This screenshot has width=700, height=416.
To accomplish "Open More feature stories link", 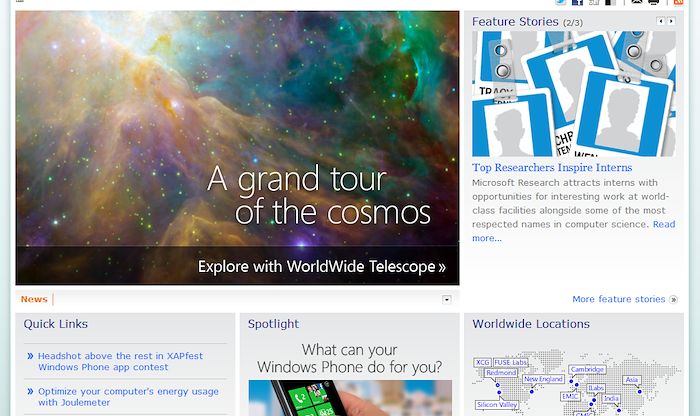I will (x=619, y=299).
